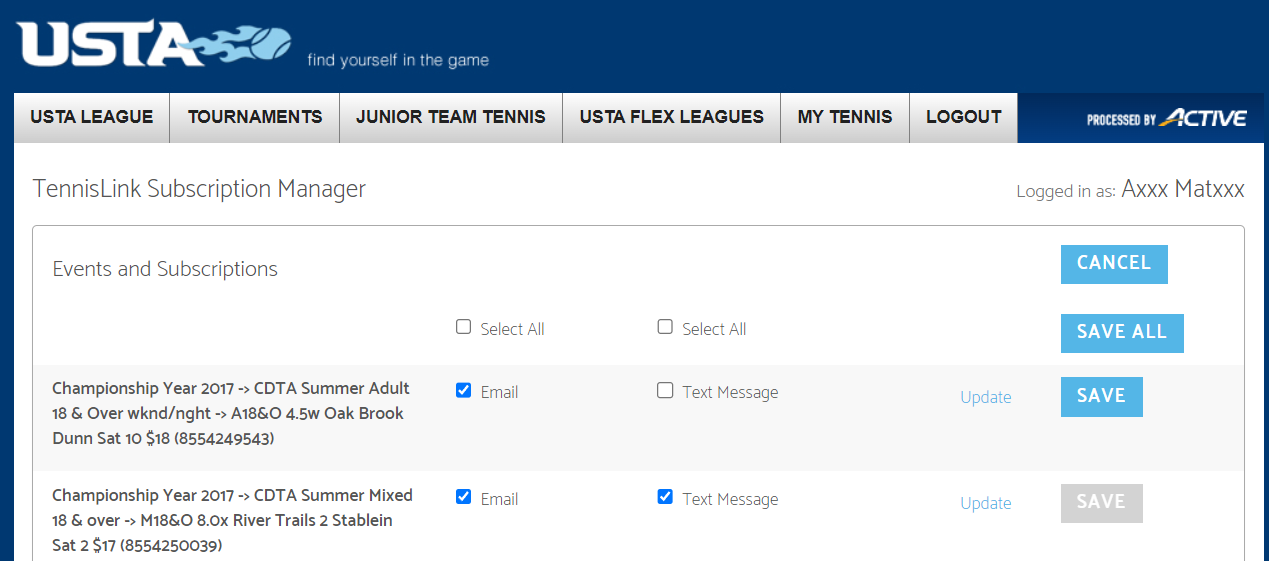Open the USTA LEAGUE menu

(x=92, y=118)
